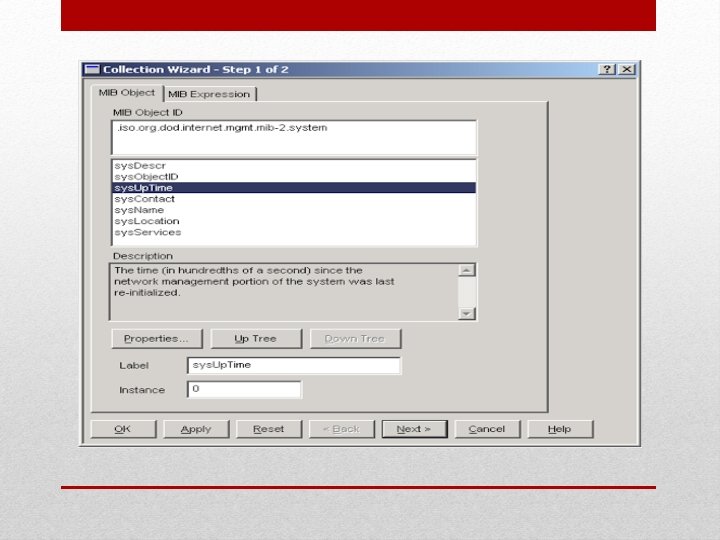Select the MIB Object tab
Screen dimensions: 720x540
pyautogui.click(x=127, y=93)
